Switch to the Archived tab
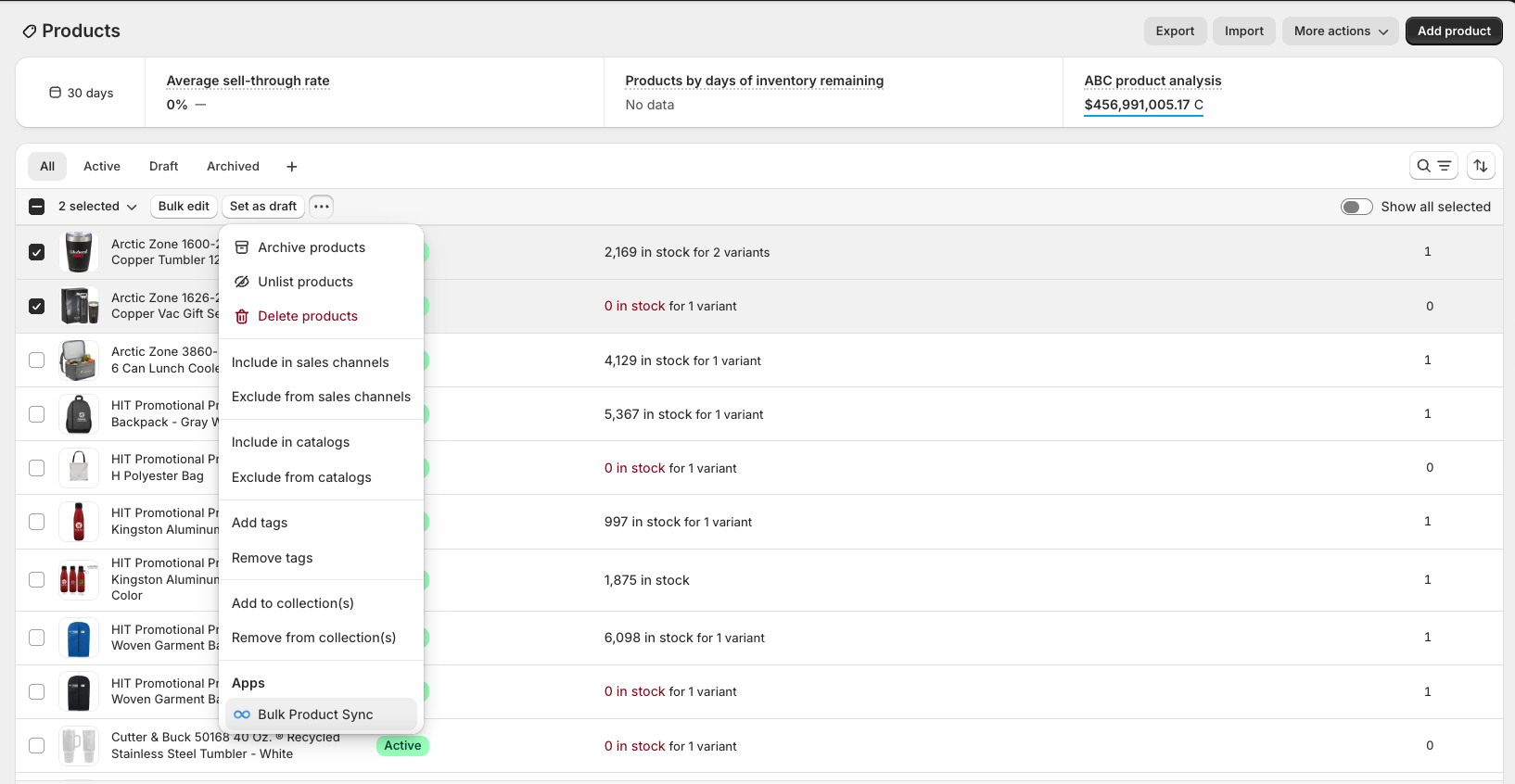Screen dimensions: 1515x784 [233, 167]
